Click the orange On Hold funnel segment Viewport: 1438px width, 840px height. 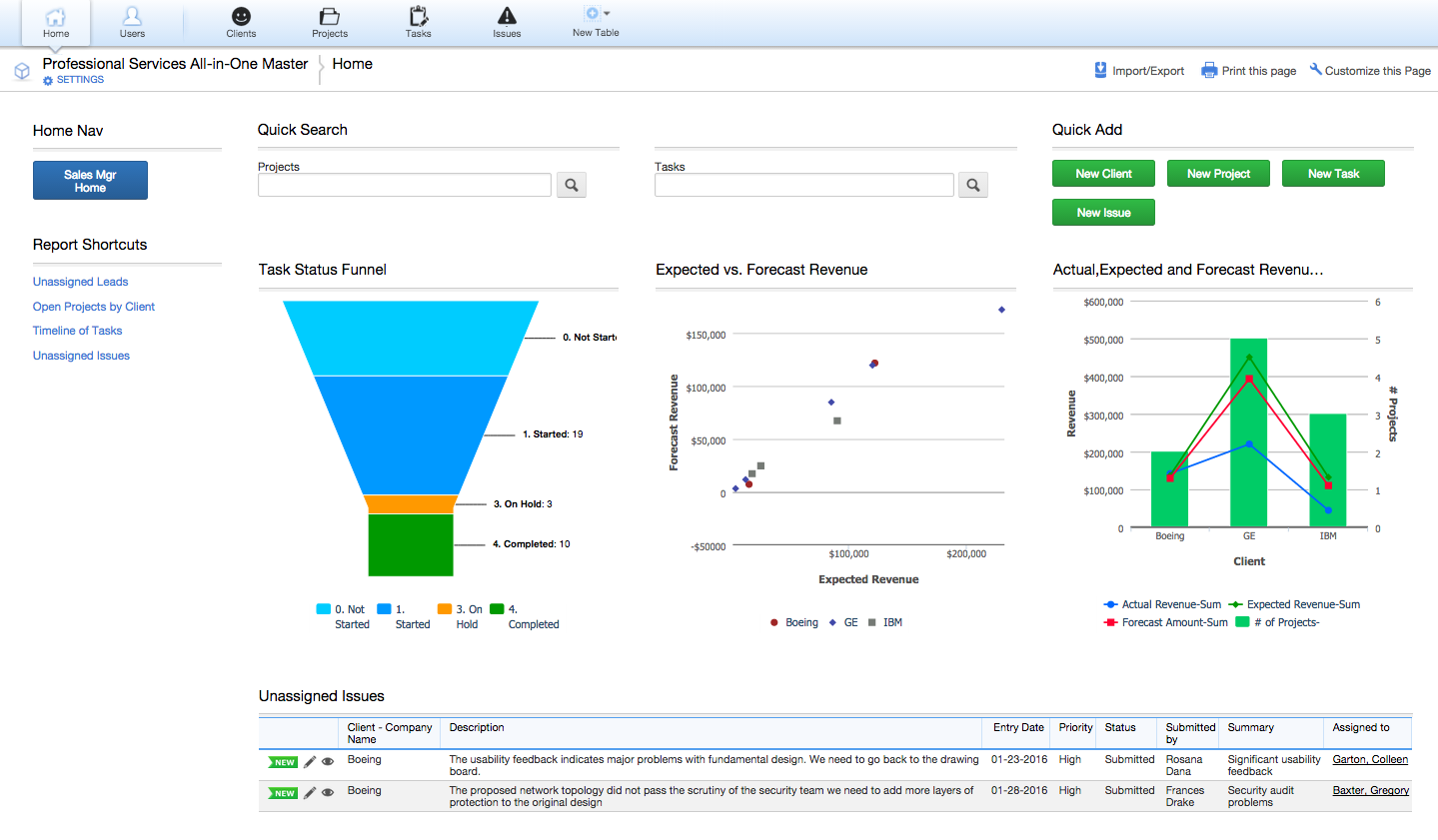click(411, 504)
